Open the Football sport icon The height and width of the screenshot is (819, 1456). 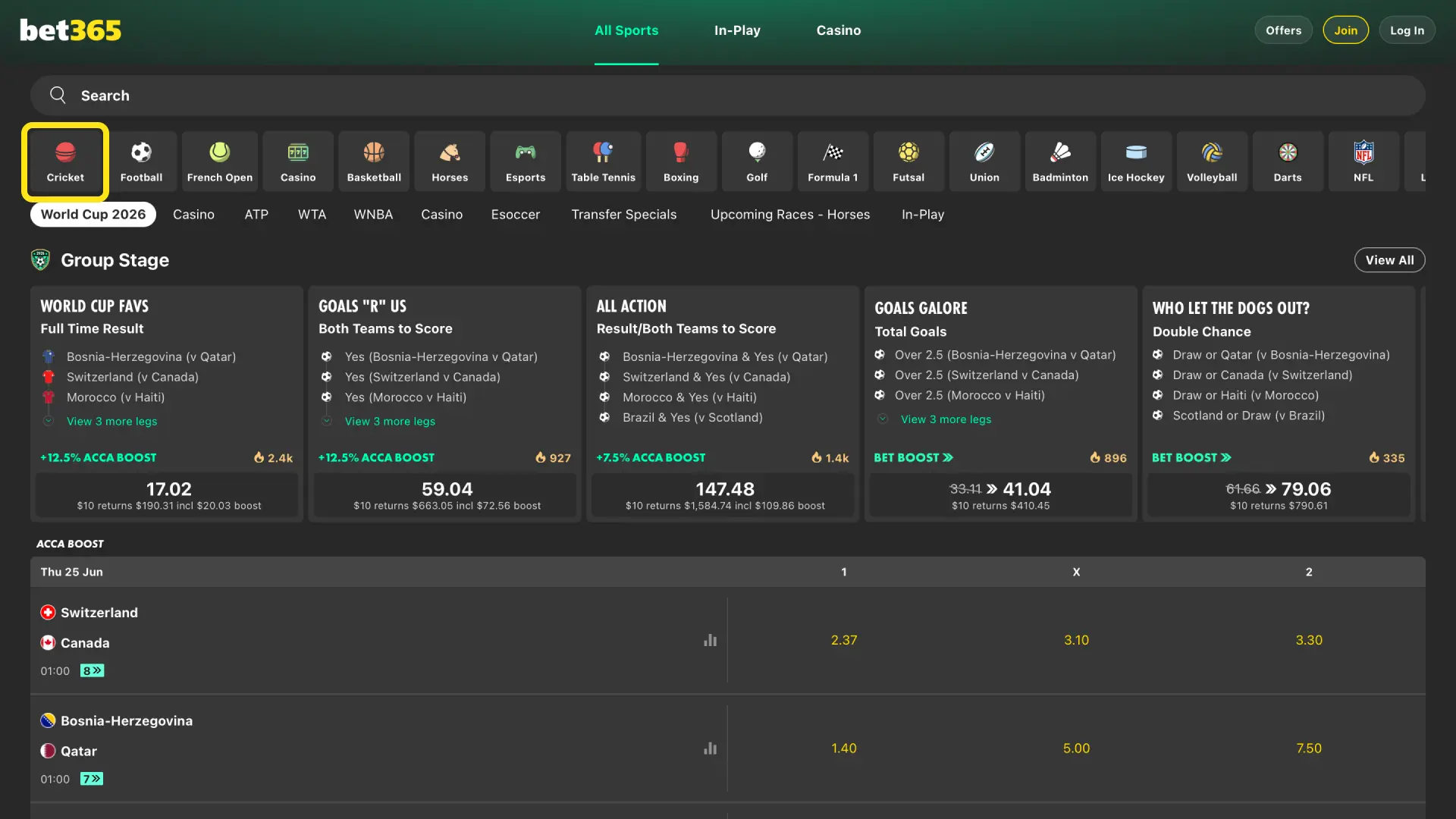point(141,162)
